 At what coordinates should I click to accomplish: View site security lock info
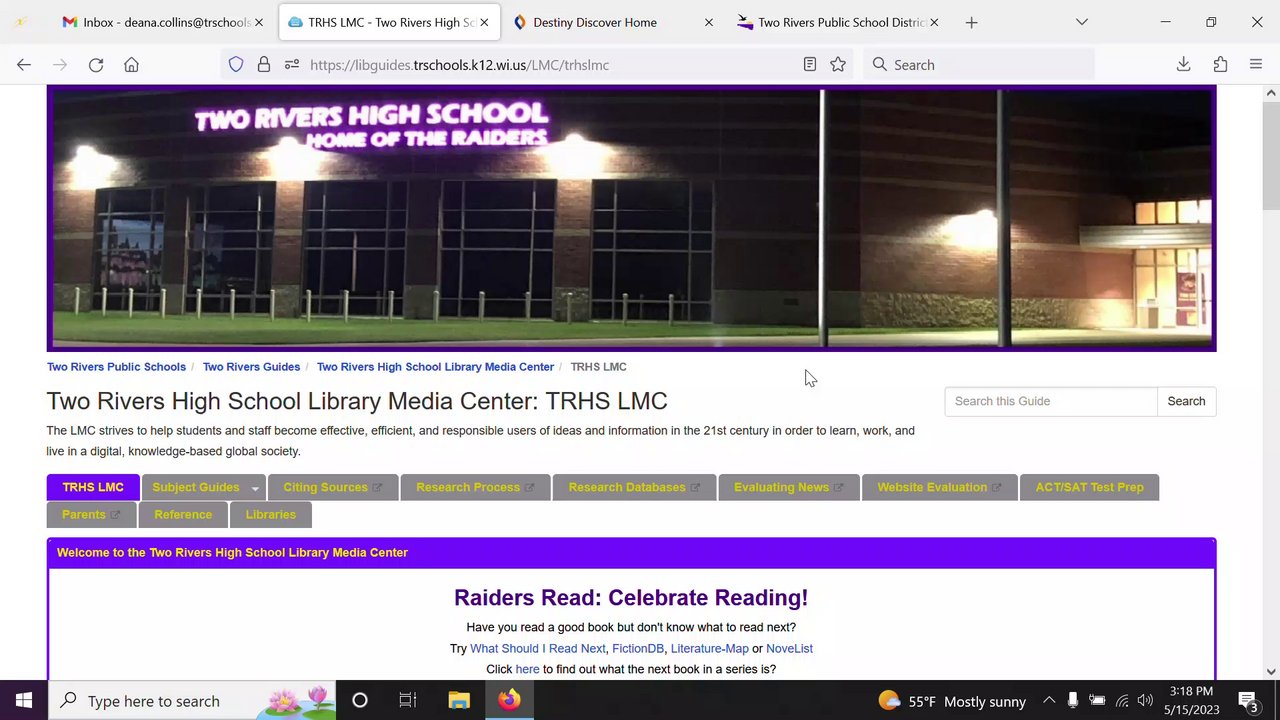[264, 65]
